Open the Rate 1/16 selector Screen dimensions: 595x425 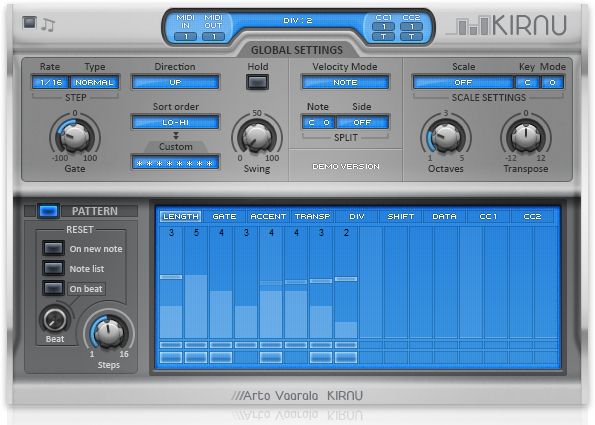50,82
